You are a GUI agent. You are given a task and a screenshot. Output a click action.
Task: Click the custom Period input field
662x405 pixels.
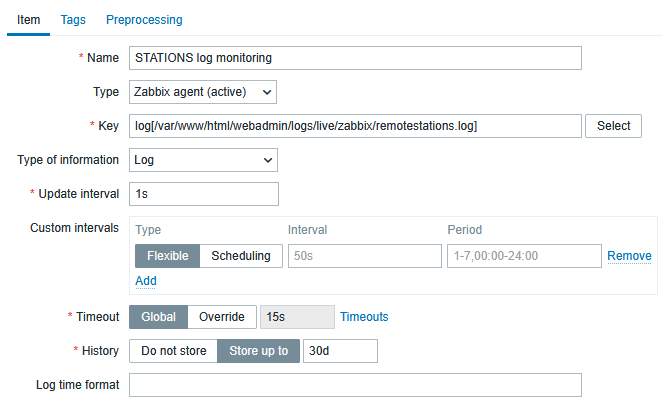tap(523, 256)
